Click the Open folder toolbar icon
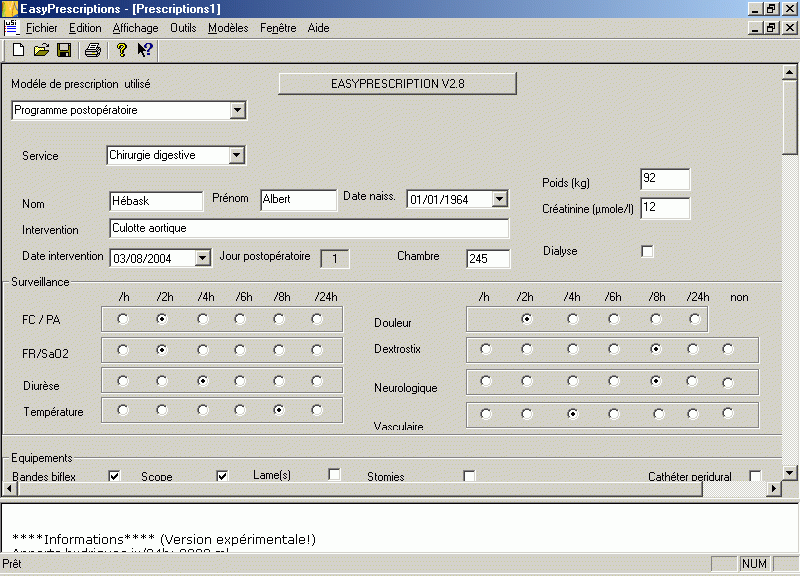This screenshot has height=576, width=800. [x=41, y=49]
